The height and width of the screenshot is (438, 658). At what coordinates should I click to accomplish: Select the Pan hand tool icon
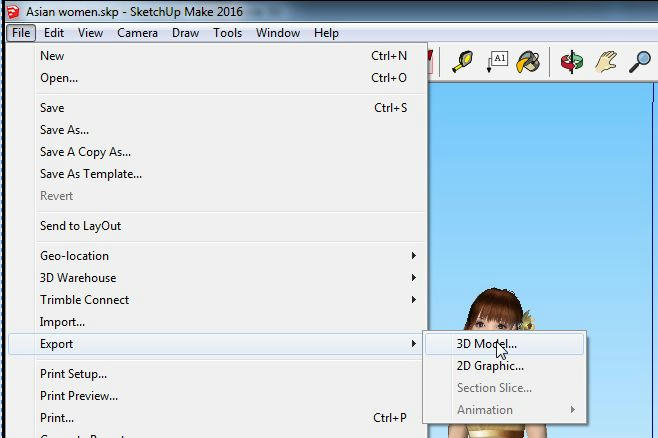coord(606,62)
